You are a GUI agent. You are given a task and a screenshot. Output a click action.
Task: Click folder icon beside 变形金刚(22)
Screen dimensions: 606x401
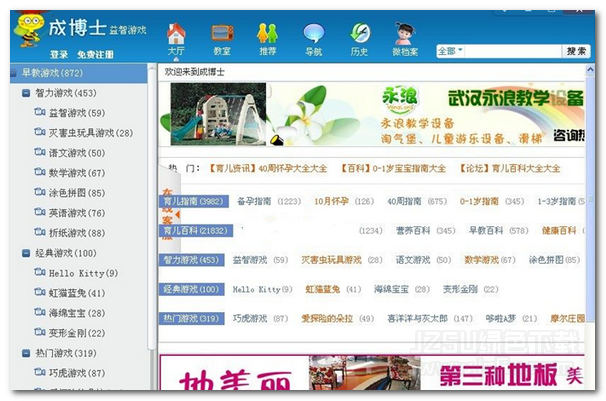[40, 333]
